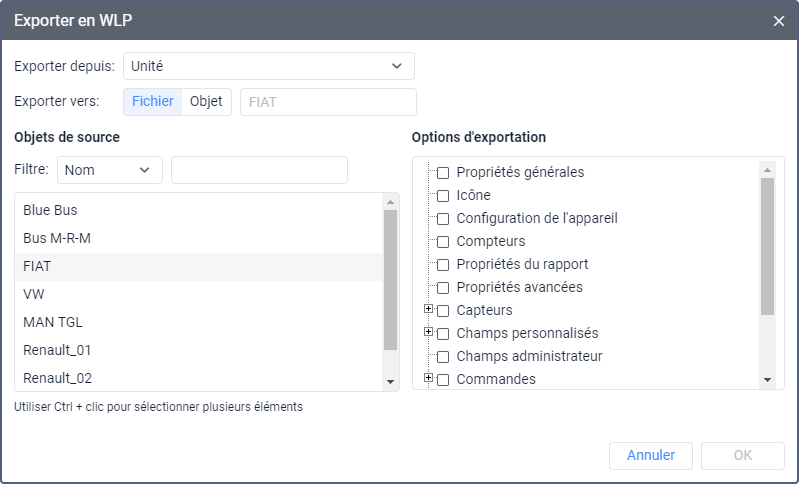The height and width of the screenshot is (484, 799).
Task: Check the Propriétés générales checkbox
Action: (443, 173)
